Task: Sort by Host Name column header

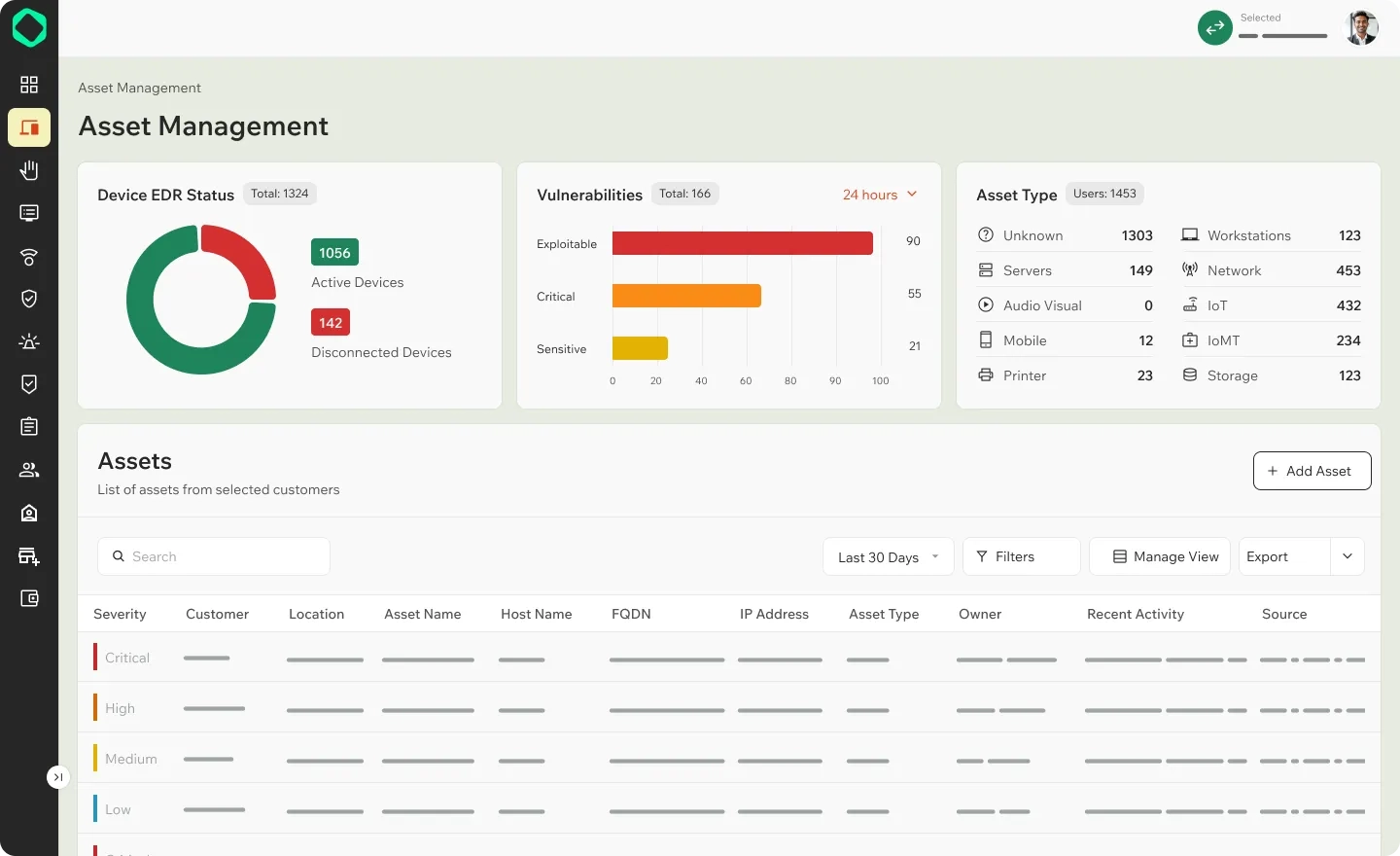Action: 536,614
